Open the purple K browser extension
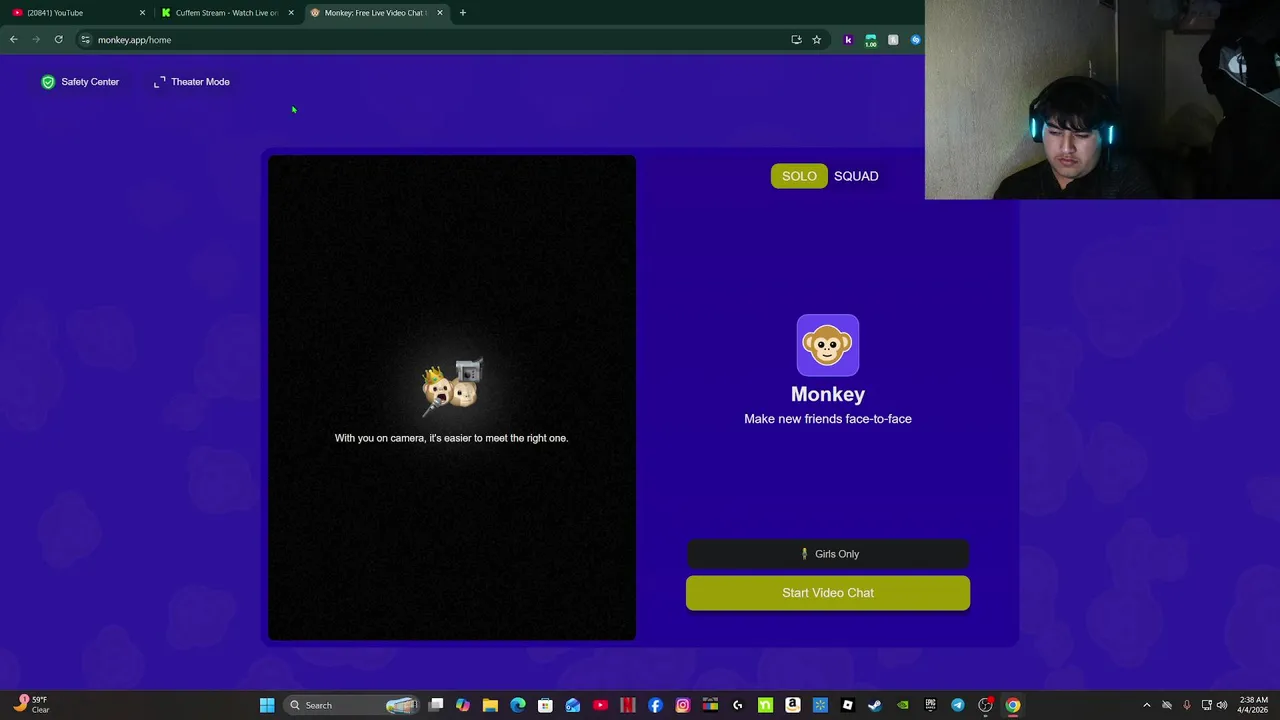This screenshot has height=720, width=1280. pyautogui.click(x=849, y=40)
